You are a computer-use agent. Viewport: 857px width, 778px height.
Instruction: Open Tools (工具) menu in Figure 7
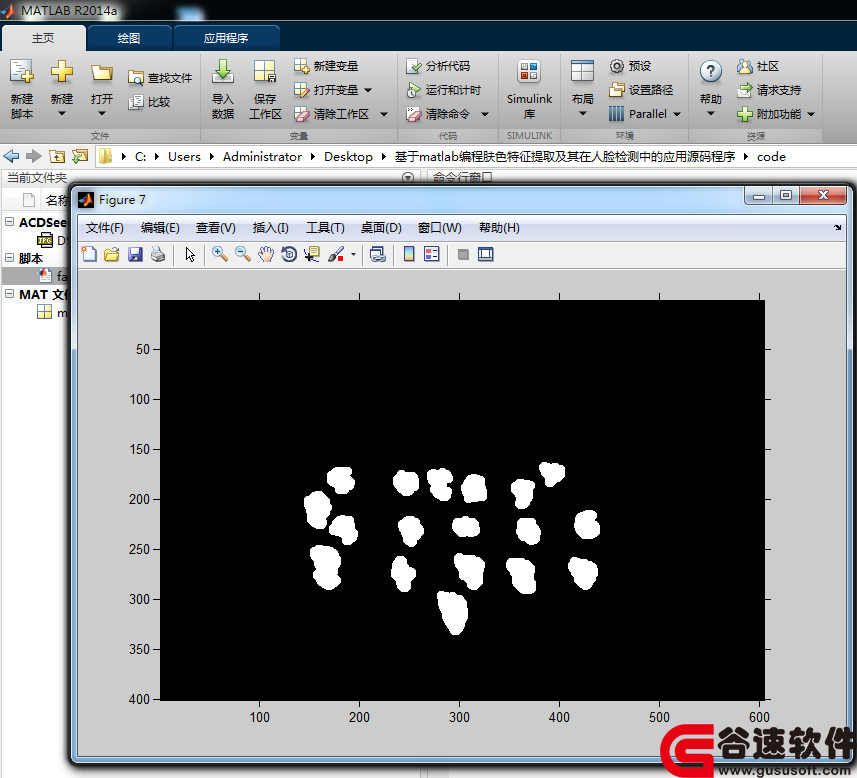coord(325,227)
